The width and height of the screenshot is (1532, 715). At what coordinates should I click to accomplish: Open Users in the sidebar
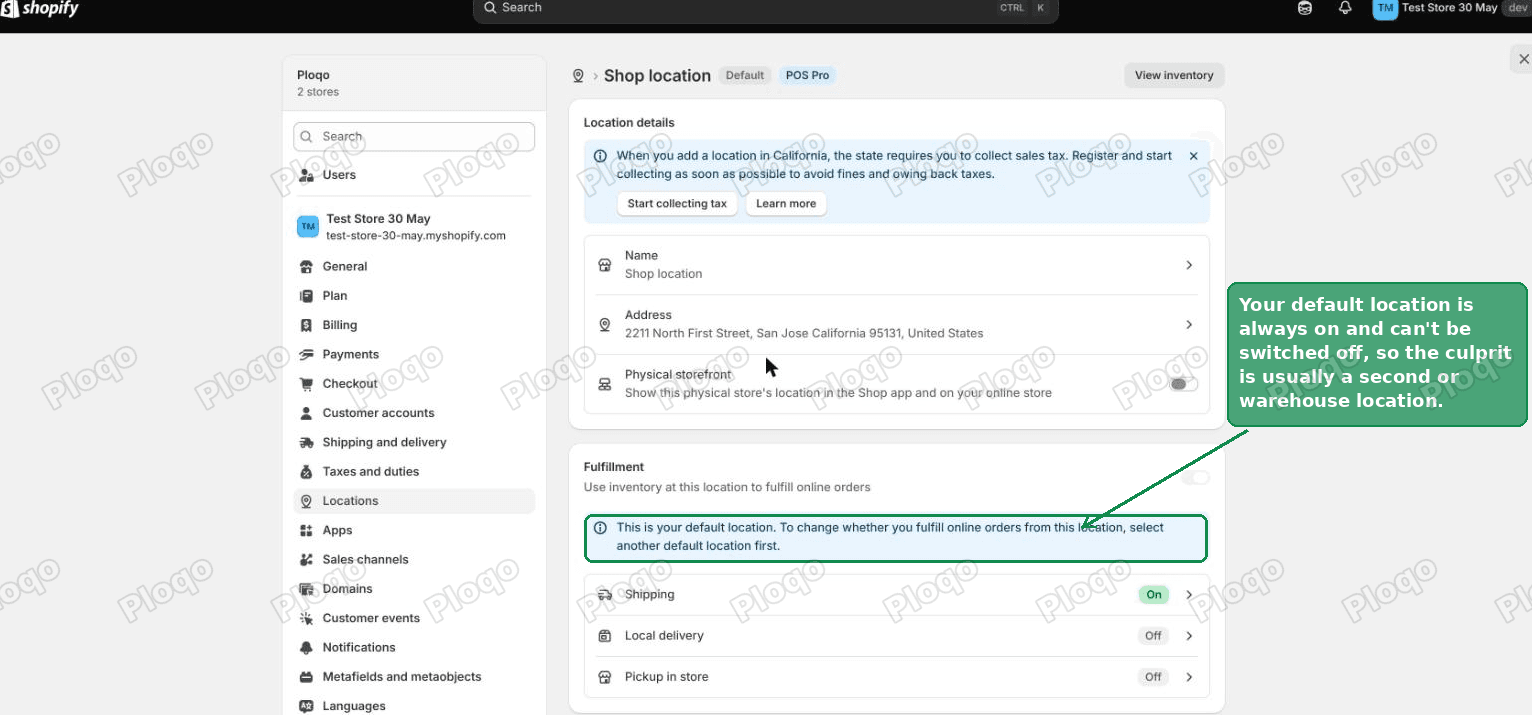pos(414,175)
